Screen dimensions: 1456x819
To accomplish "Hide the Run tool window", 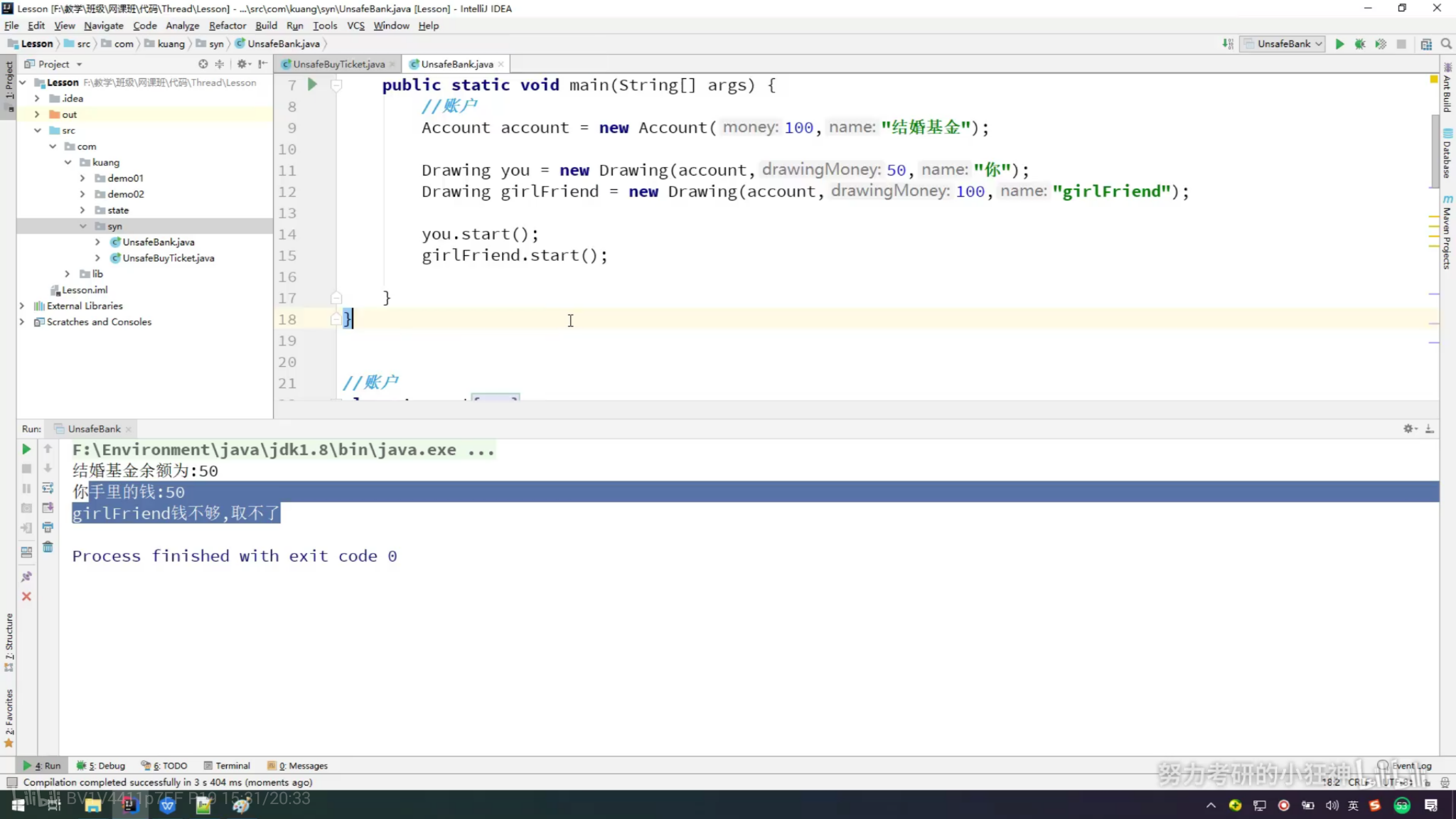I will [1430, 429].
